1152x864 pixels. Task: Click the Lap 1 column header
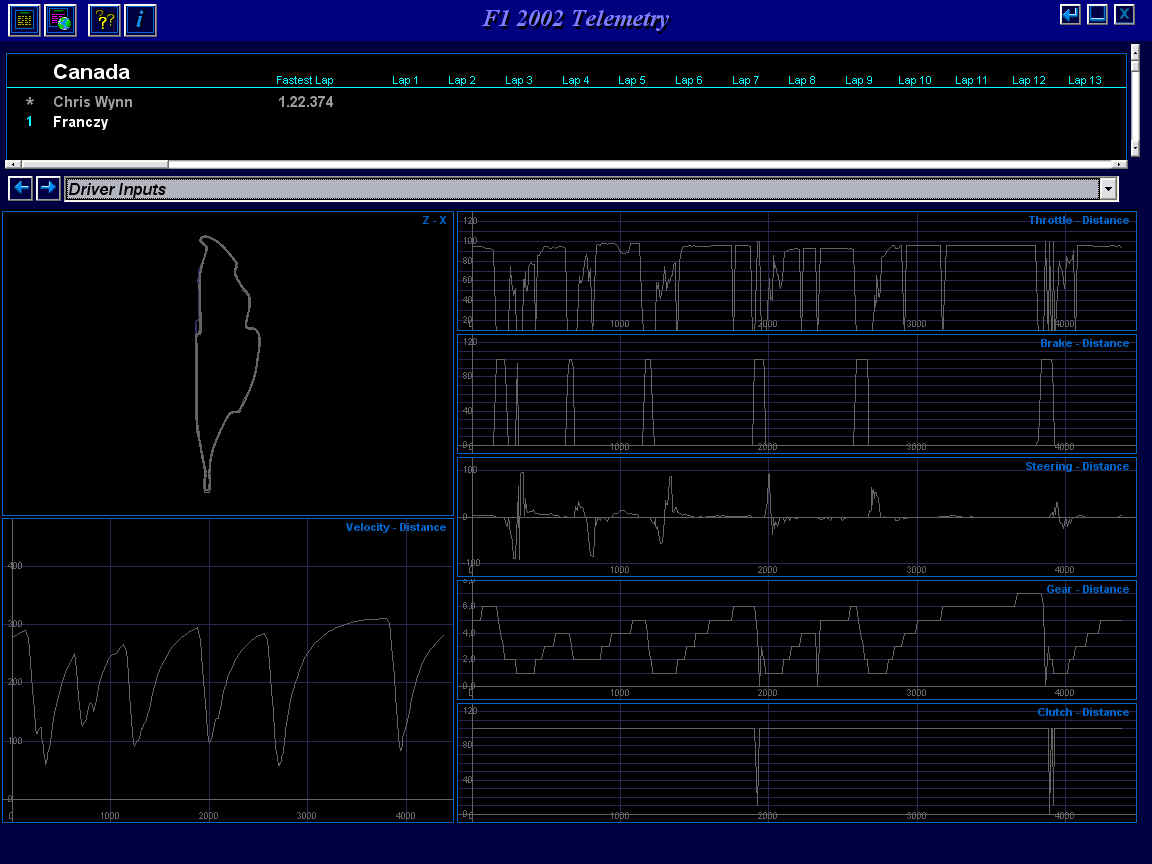pos(405,80)
